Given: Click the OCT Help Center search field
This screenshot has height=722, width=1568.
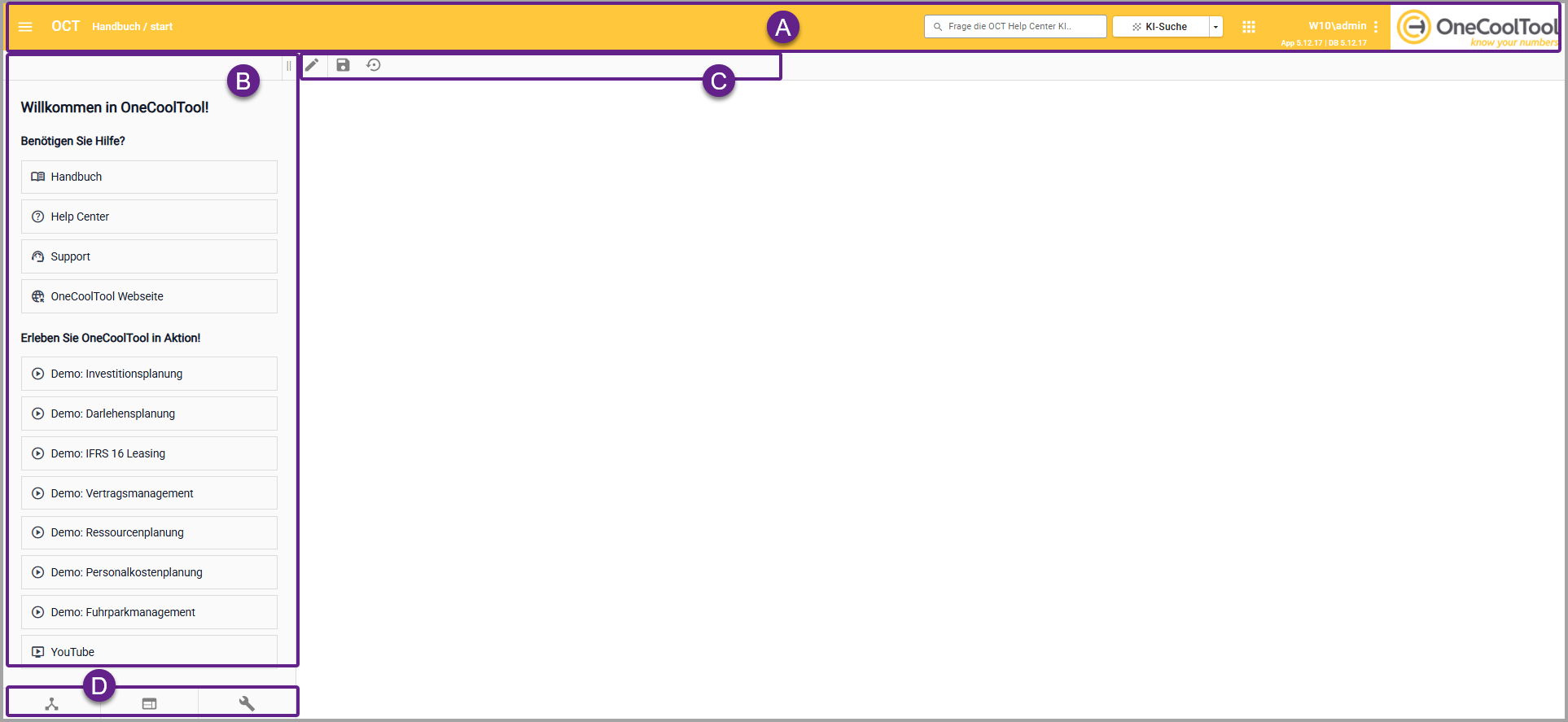Looking at the screenshot, I should pyautogui.click(x=1018, y=27).
